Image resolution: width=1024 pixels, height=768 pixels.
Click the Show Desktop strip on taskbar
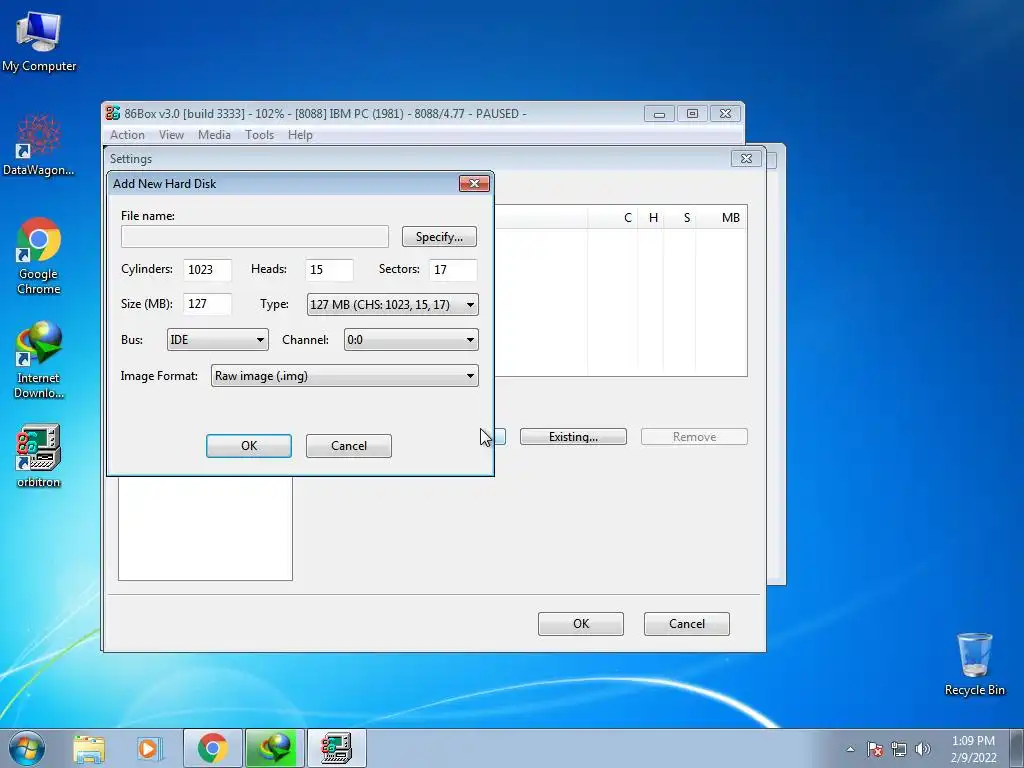tap(1017, 748)
